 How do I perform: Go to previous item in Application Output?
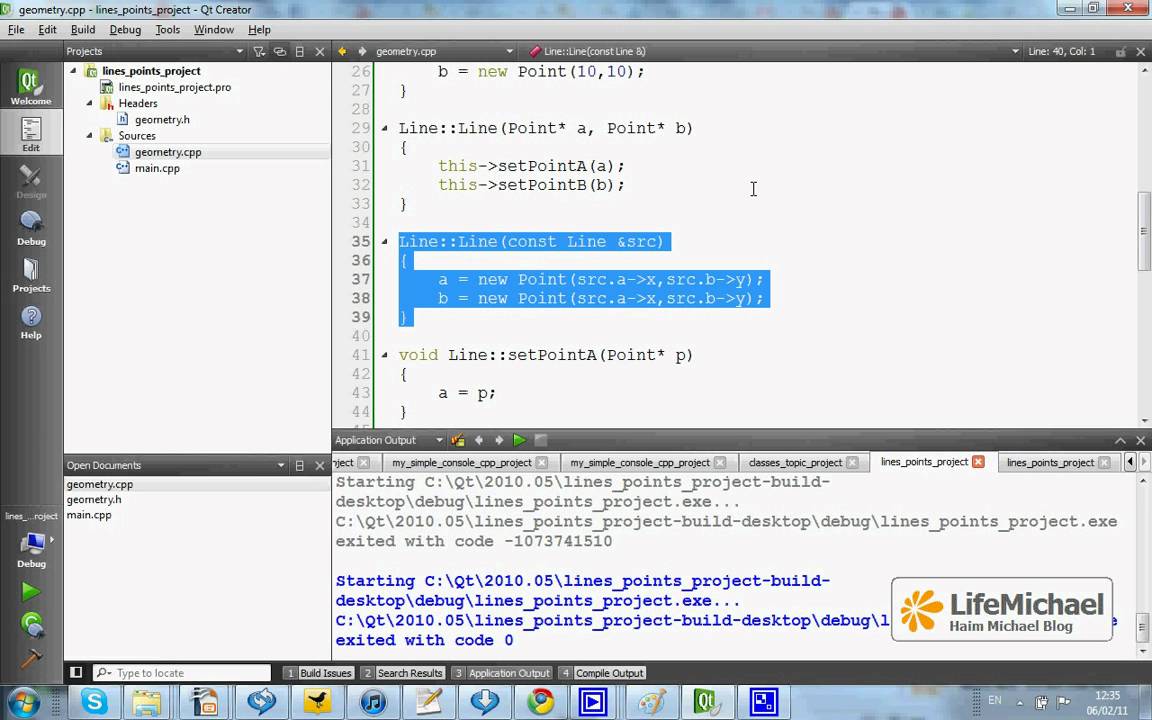tap(479, 440)
